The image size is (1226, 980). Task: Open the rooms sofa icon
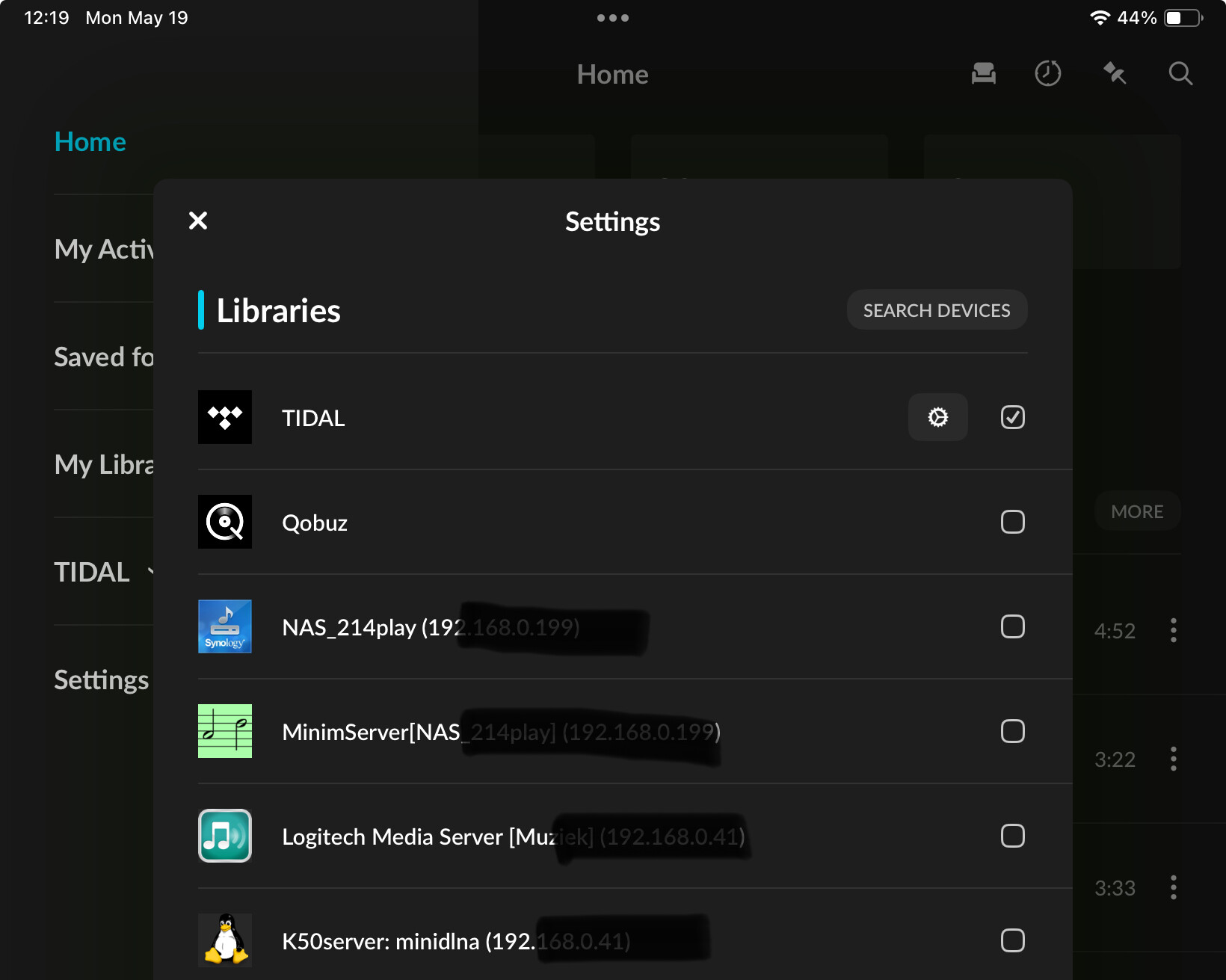[x=984, y=73]
